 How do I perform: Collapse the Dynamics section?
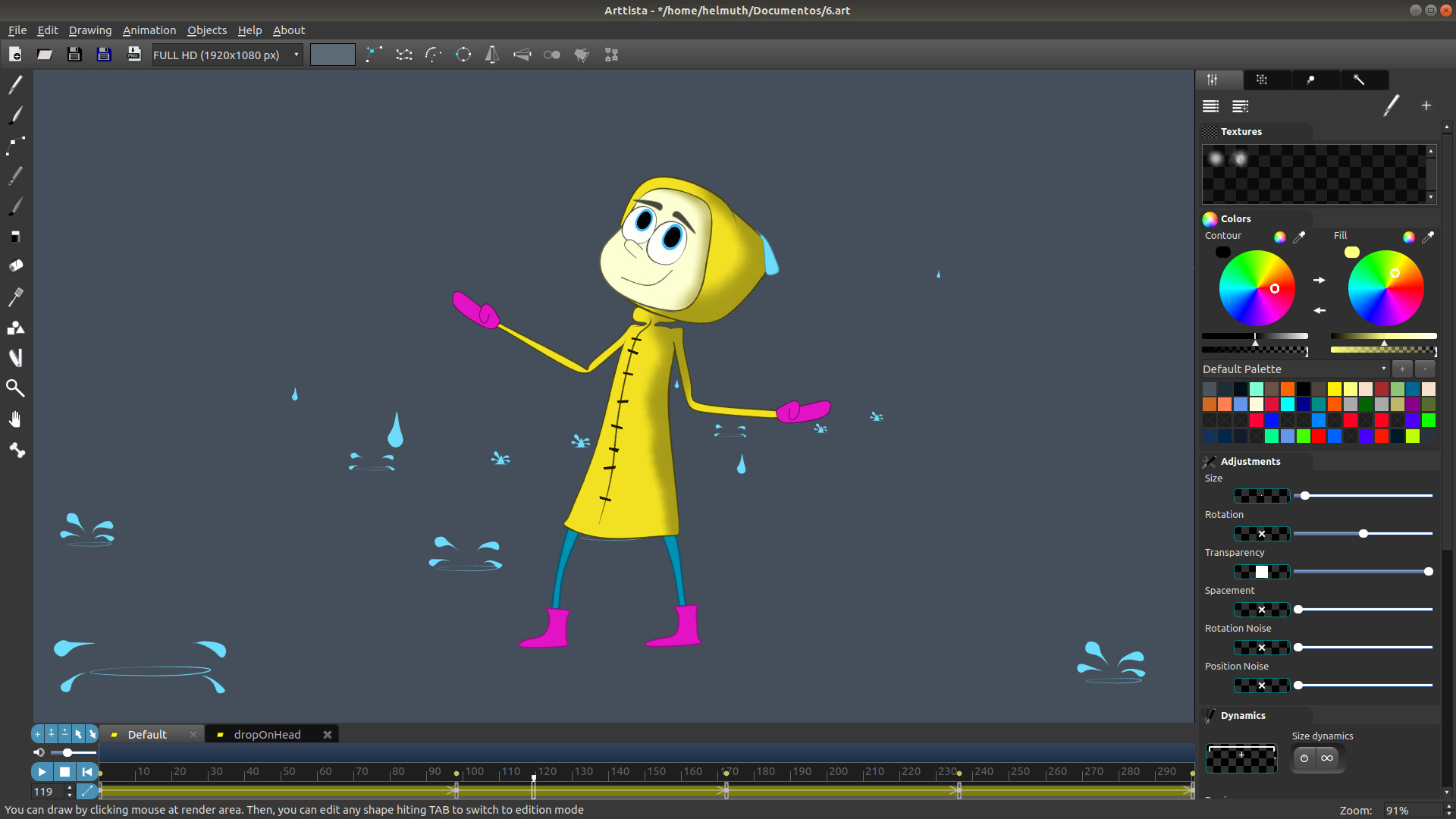1243,715
